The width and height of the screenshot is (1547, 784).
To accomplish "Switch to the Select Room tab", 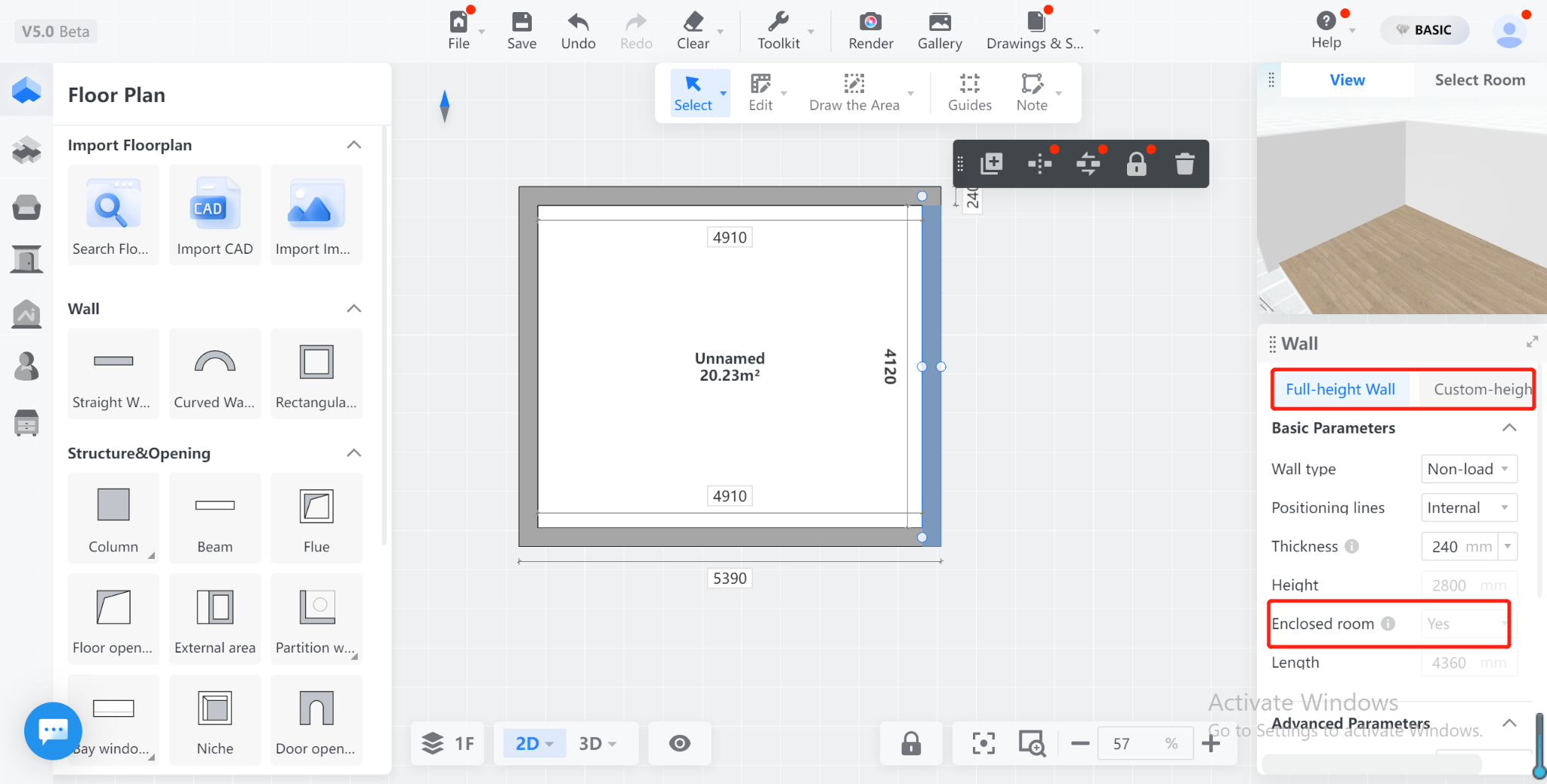I will (1479, 80).
